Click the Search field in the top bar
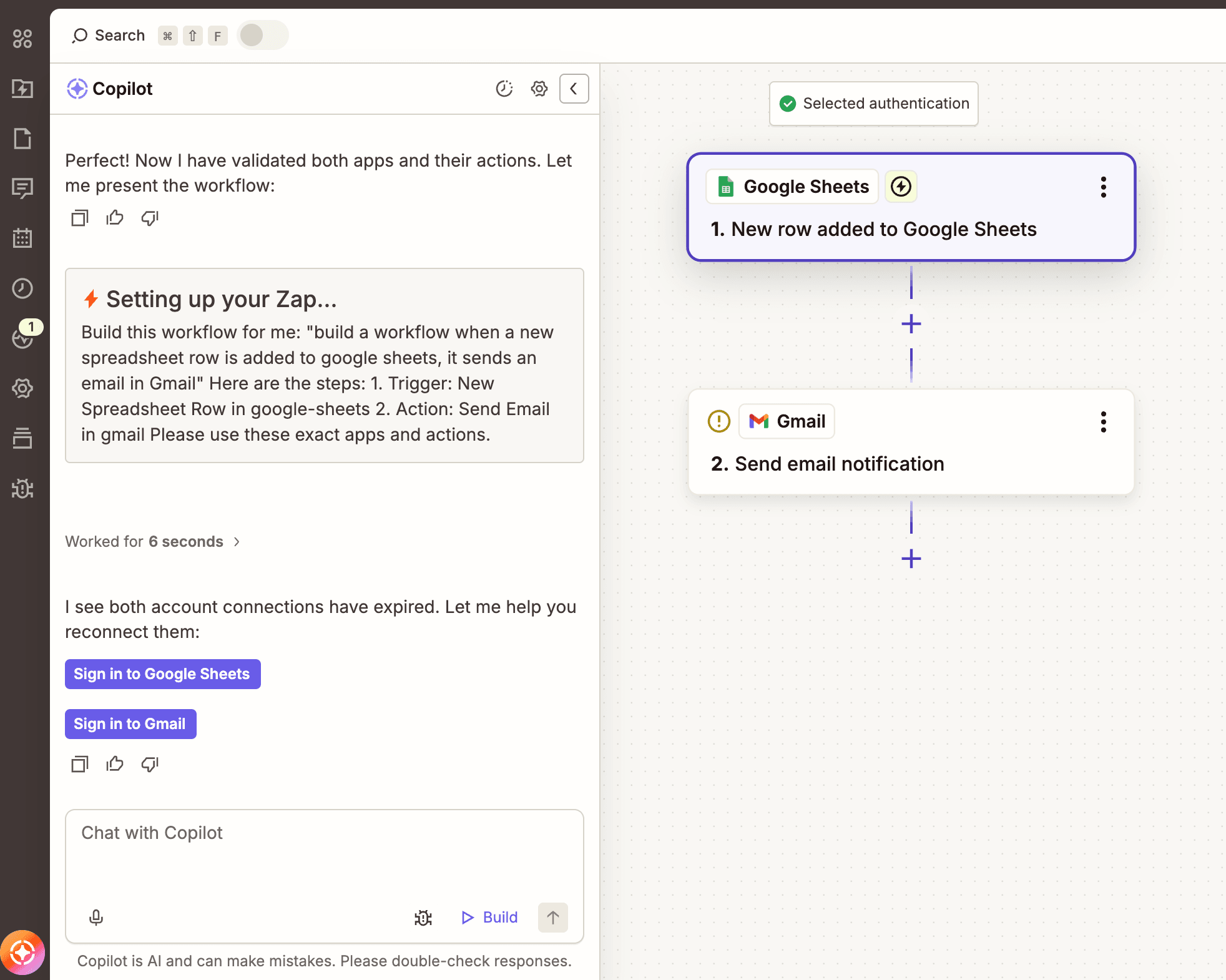The width and height of the screenshot is (1226, 980). pyautogui.click(x=109, y=36)
